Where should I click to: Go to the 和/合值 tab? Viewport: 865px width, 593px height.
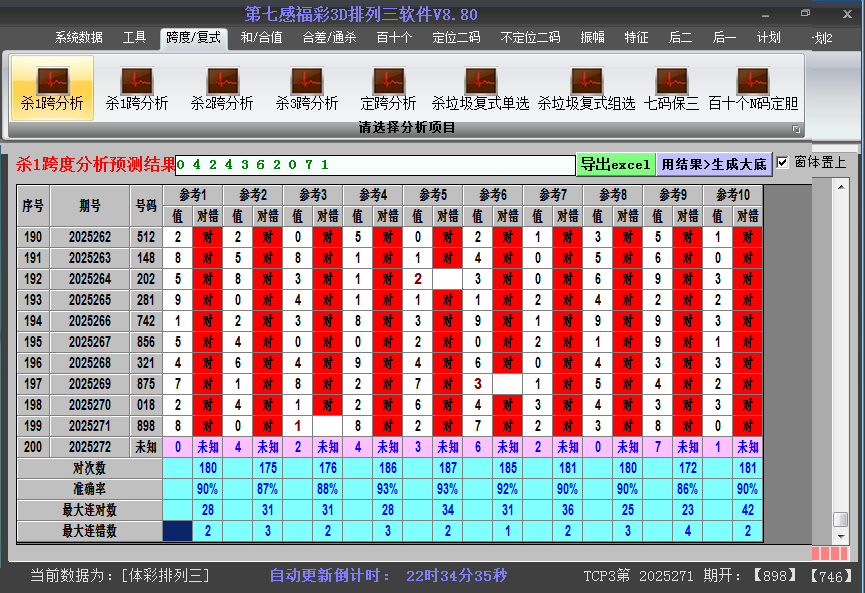pos(261,38)
